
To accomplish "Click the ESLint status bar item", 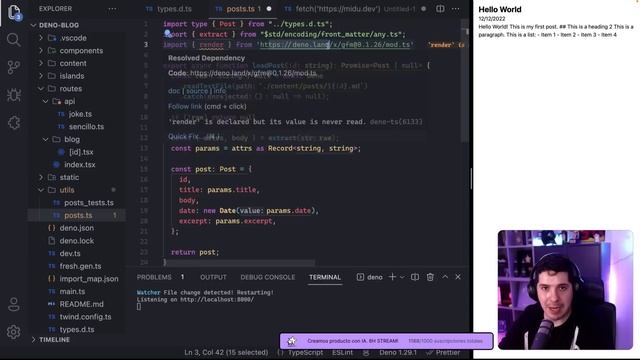I will pyautogui.click(x=342, y=352).
